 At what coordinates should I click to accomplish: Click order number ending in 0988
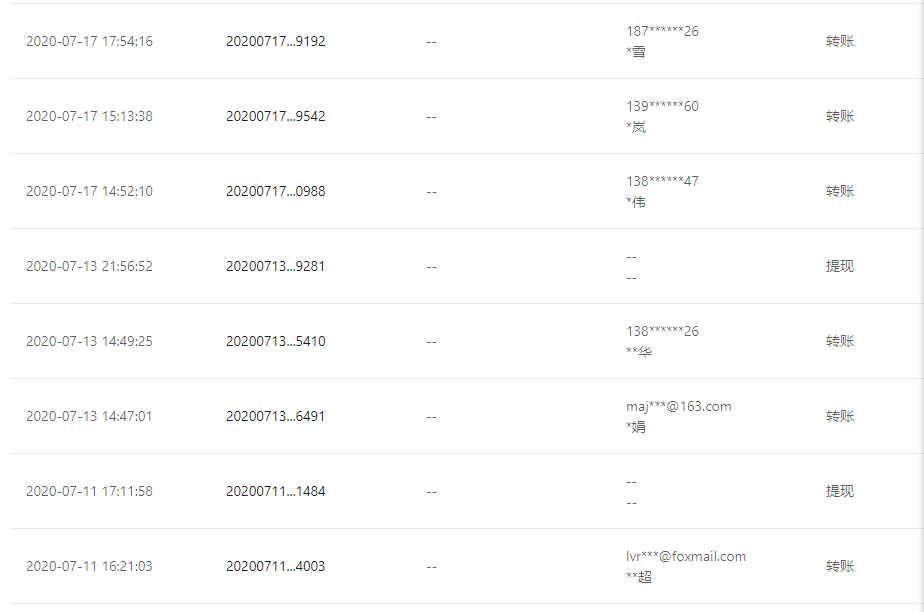pos(275,191)
